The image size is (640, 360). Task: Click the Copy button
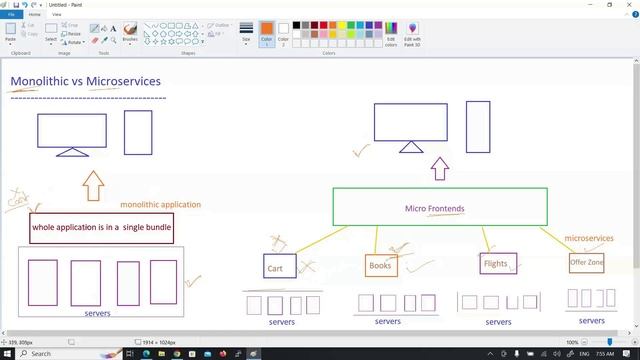coord(29,34)
